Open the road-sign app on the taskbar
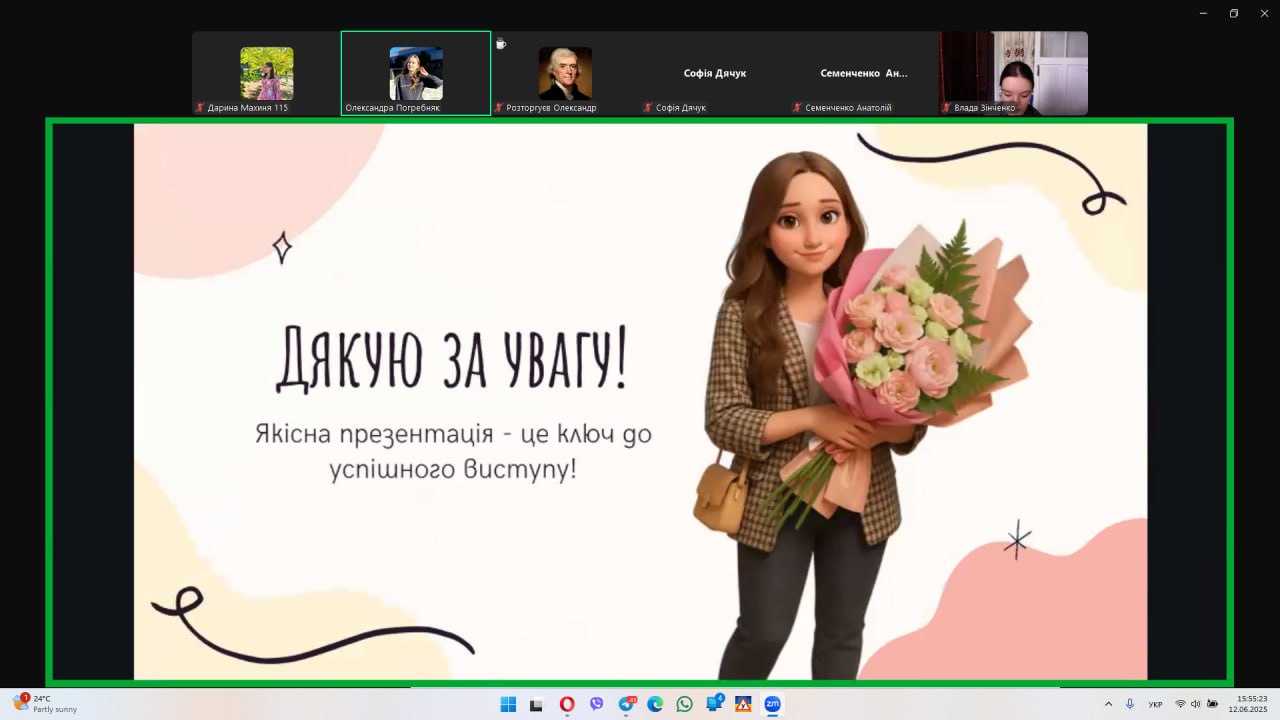 click(x=743, y=704)
